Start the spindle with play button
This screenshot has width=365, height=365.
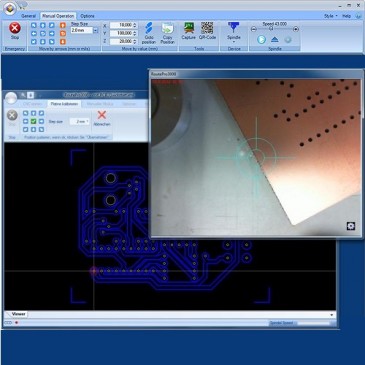261,40
